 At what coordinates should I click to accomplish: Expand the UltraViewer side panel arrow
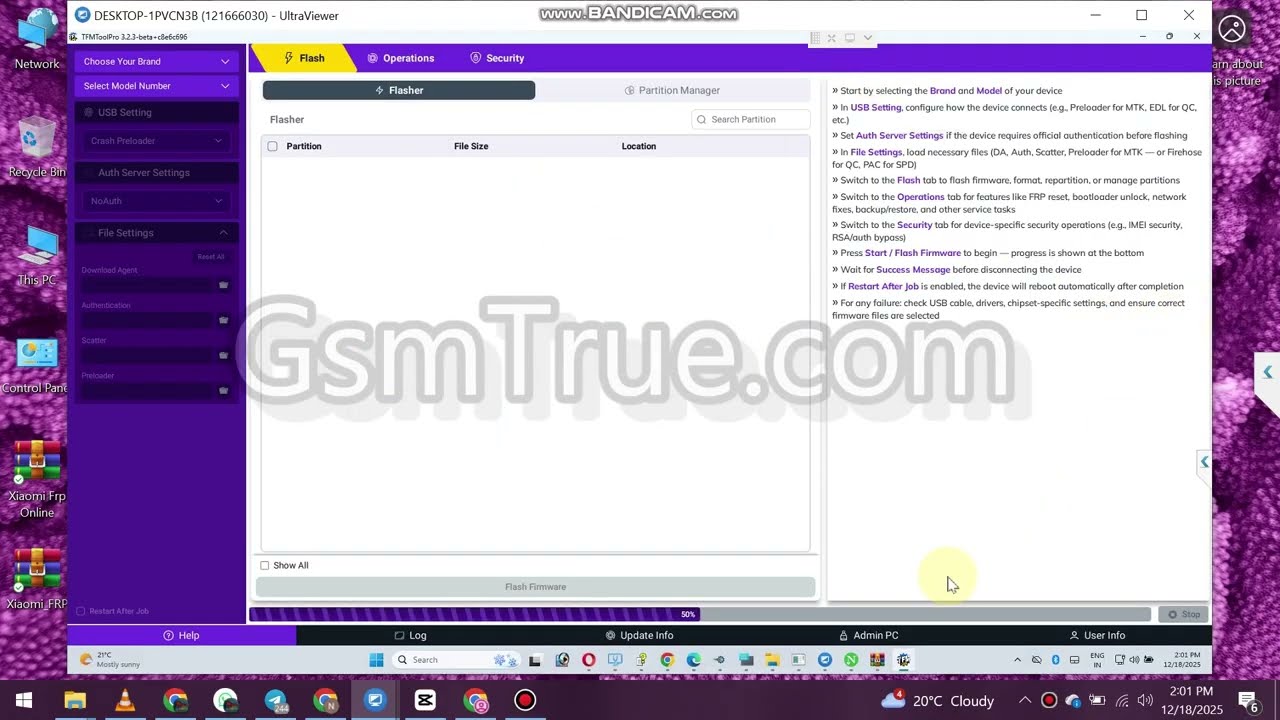pos(1267,372)
